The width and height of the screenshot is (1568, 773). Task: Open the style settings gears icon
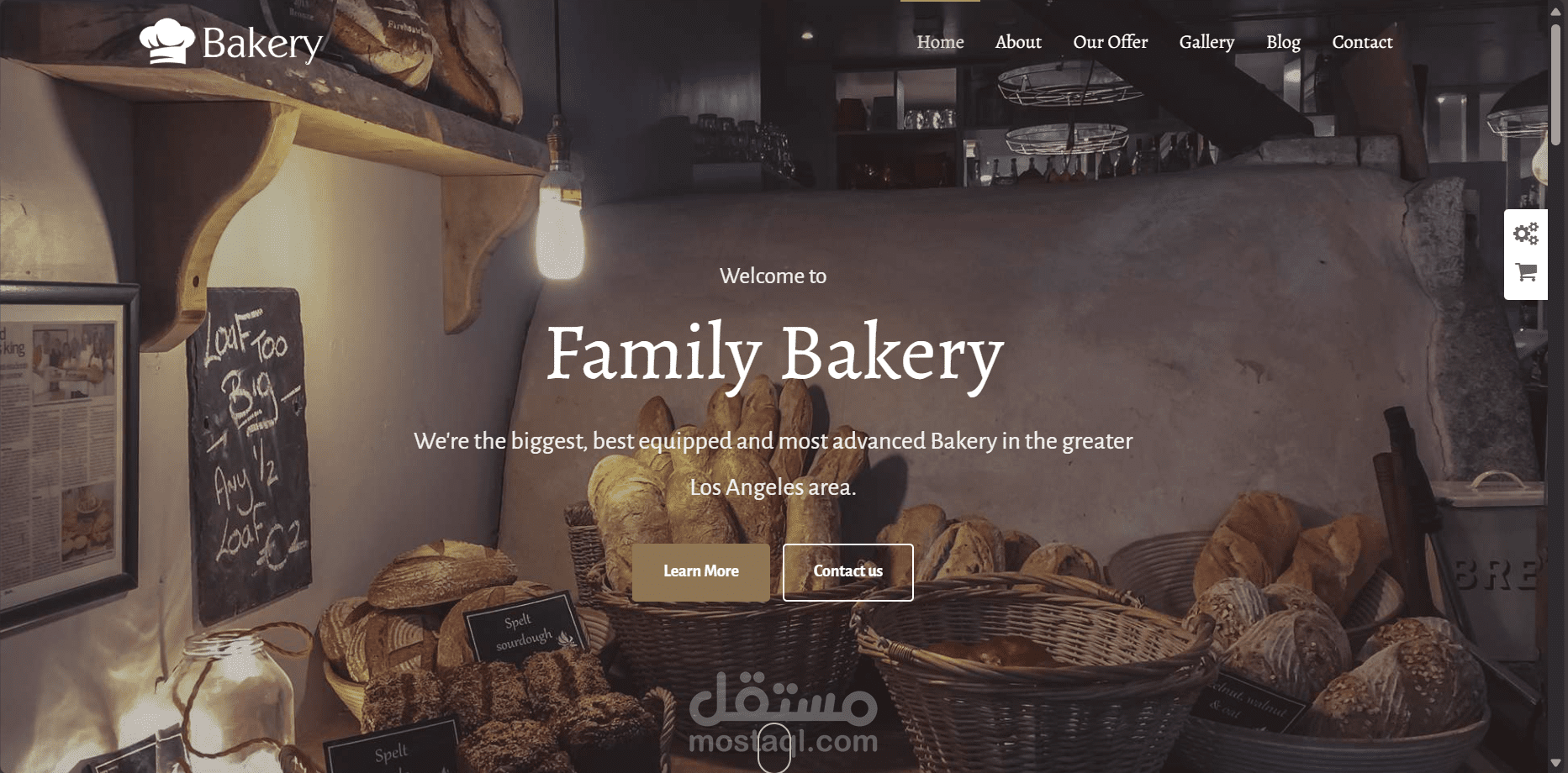(1526, 234)
